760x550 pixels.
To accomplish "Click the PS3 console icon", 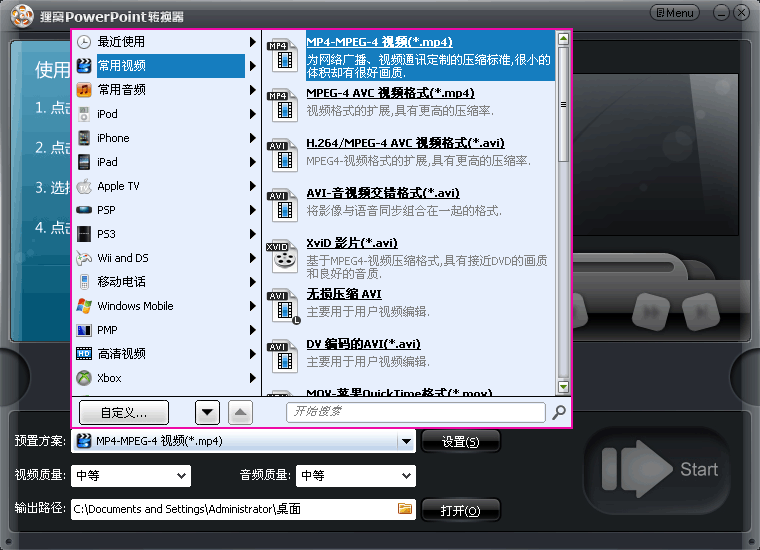I will (x=84, y=234).
